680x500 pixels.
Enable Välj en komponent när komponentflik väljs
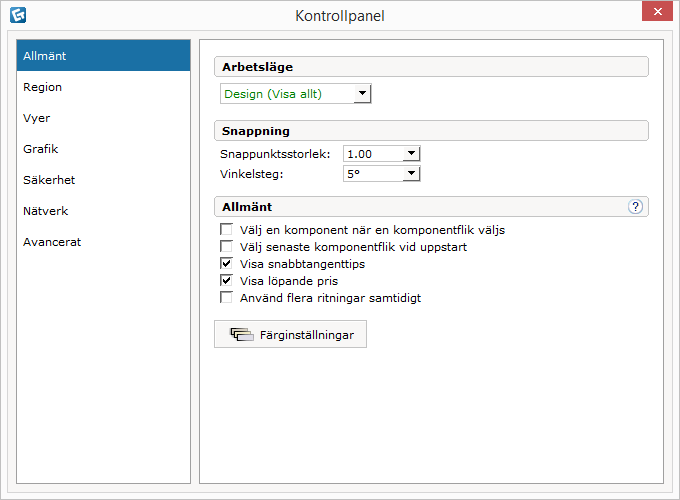(x=226, y=229)
